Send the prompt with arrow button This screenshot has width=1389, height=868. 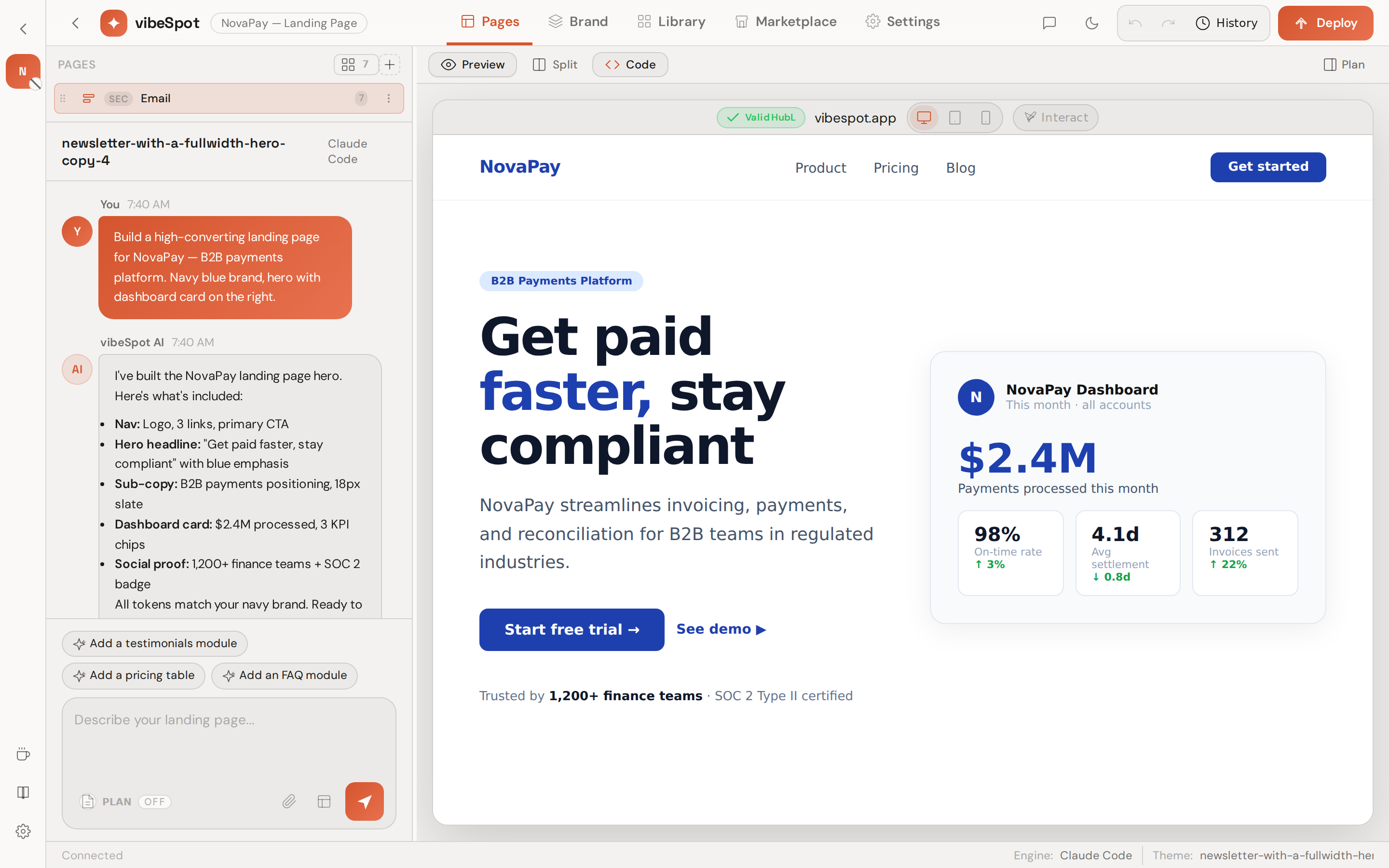(x=365, y=801)
